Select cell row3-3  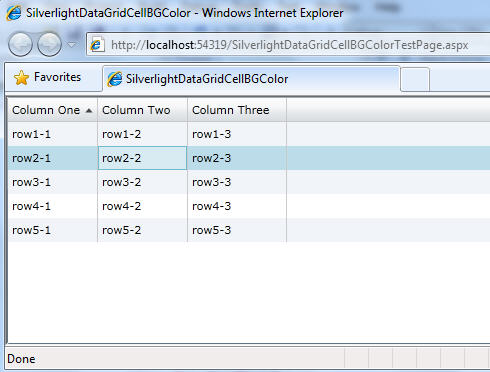[x=237, y=182]
